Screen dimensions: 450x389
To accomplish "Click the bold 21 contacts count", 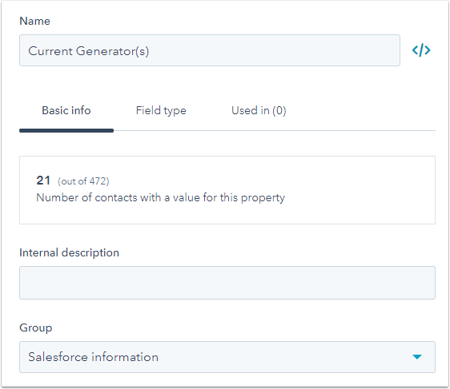I will 43,180.
